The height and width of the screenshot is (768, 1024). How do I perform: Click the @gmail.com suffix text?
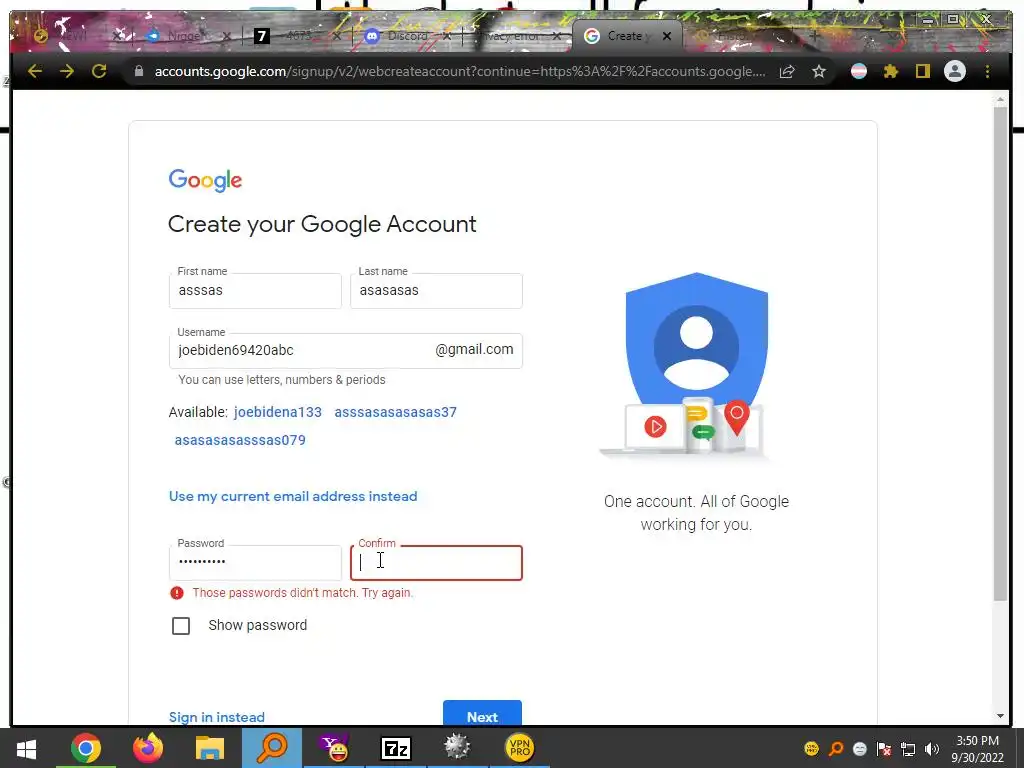(474, 349)
